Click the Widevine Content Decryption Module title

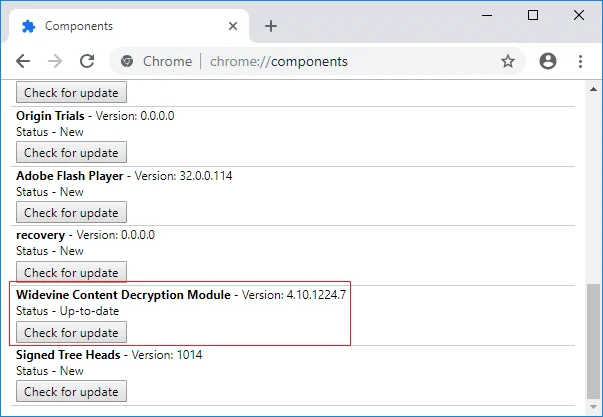(x=123, y=295)
